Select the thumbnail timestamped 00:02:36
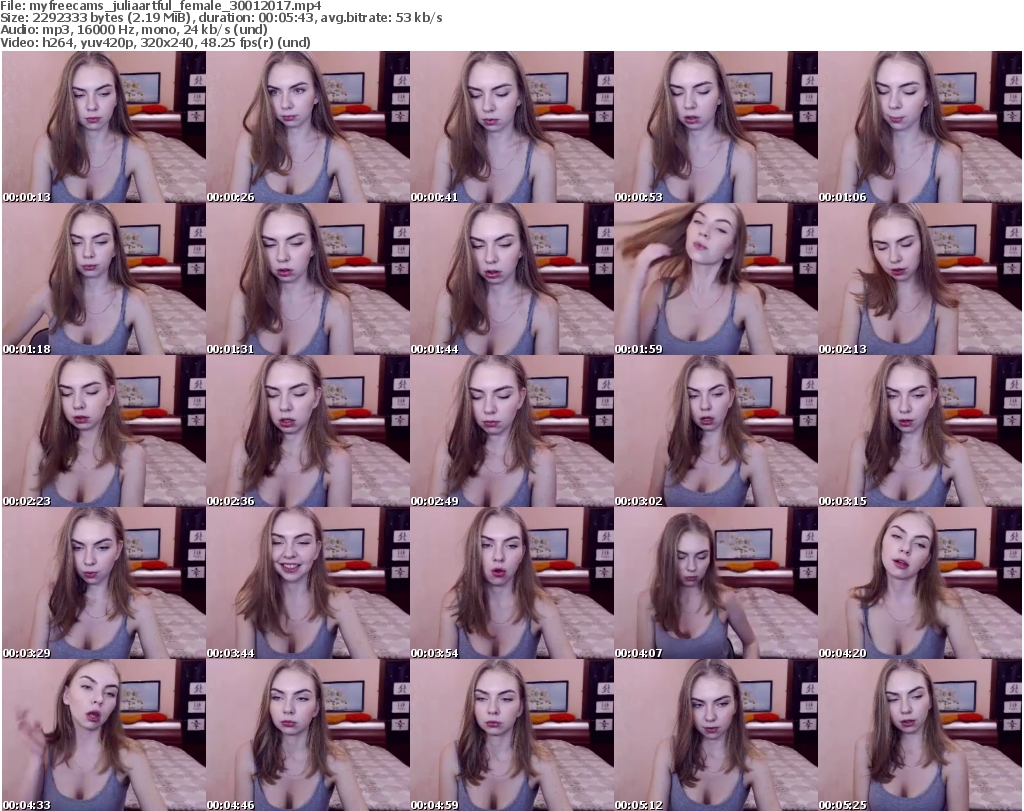Image resolution: width=1024 pixels, height=811 pixels. (x=308, y=431)
